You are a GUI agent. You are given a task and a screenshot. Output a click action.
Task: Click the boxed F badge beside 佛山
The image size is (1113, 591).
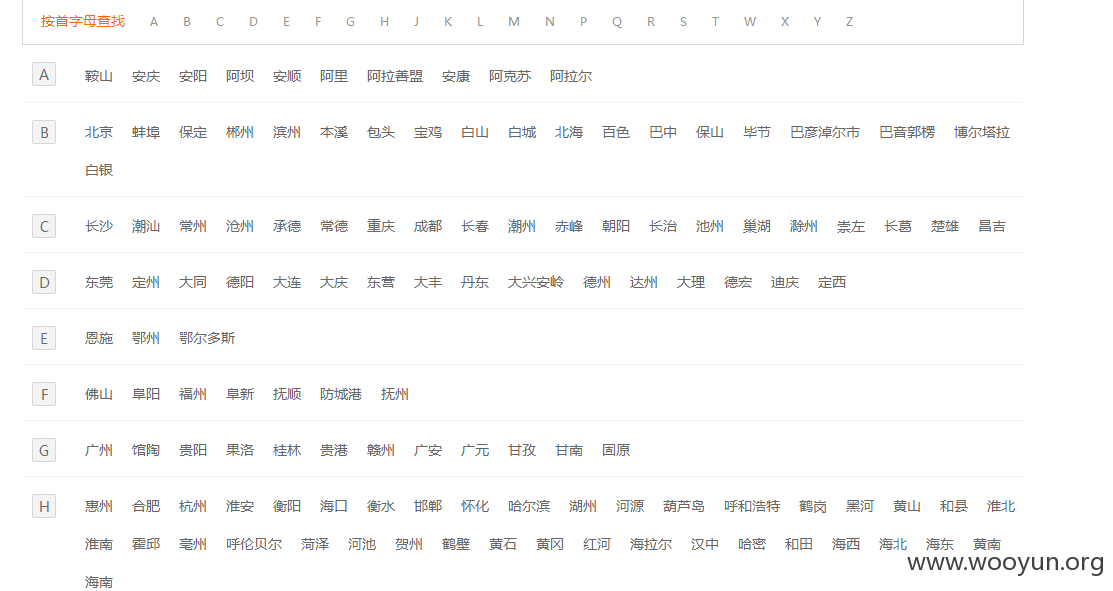tap(44, 394)
